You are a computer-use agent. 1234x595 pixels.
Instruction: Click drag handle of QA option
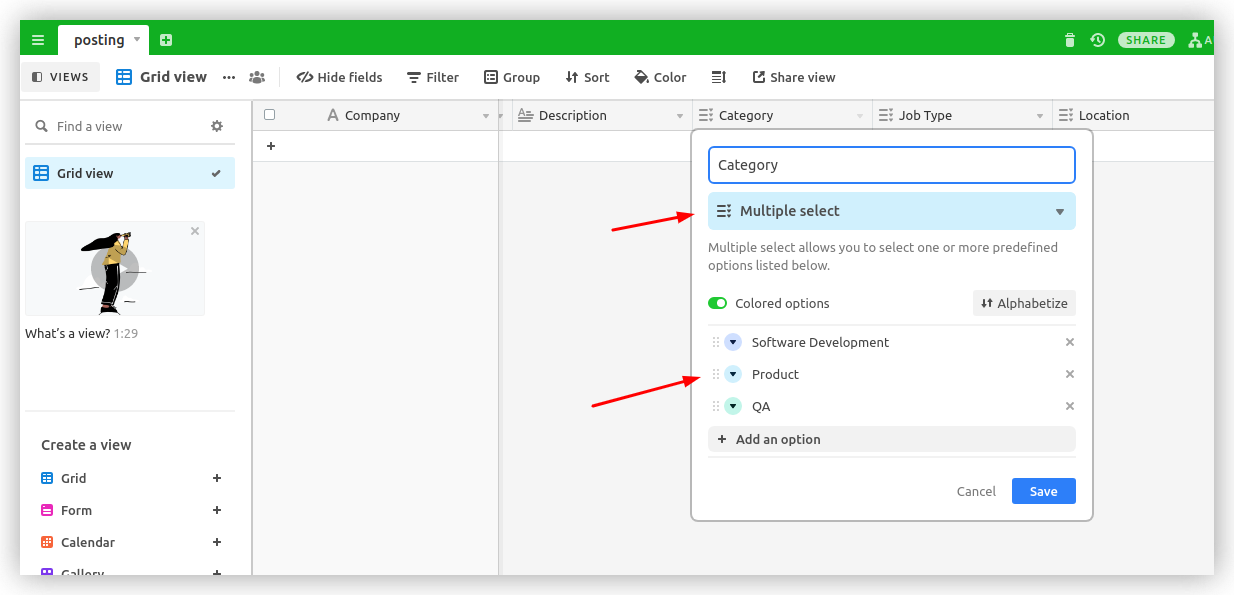[x=716, y=406]
